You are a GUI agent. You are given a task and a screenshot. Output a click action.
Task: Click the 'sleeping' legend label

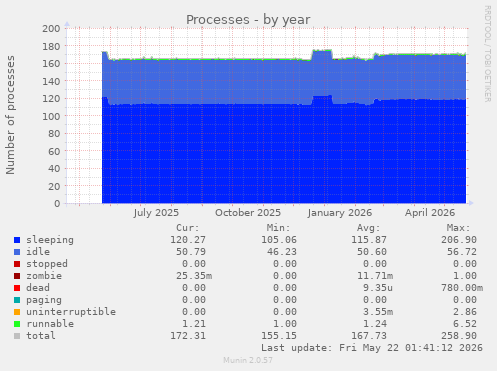point(50,240)
